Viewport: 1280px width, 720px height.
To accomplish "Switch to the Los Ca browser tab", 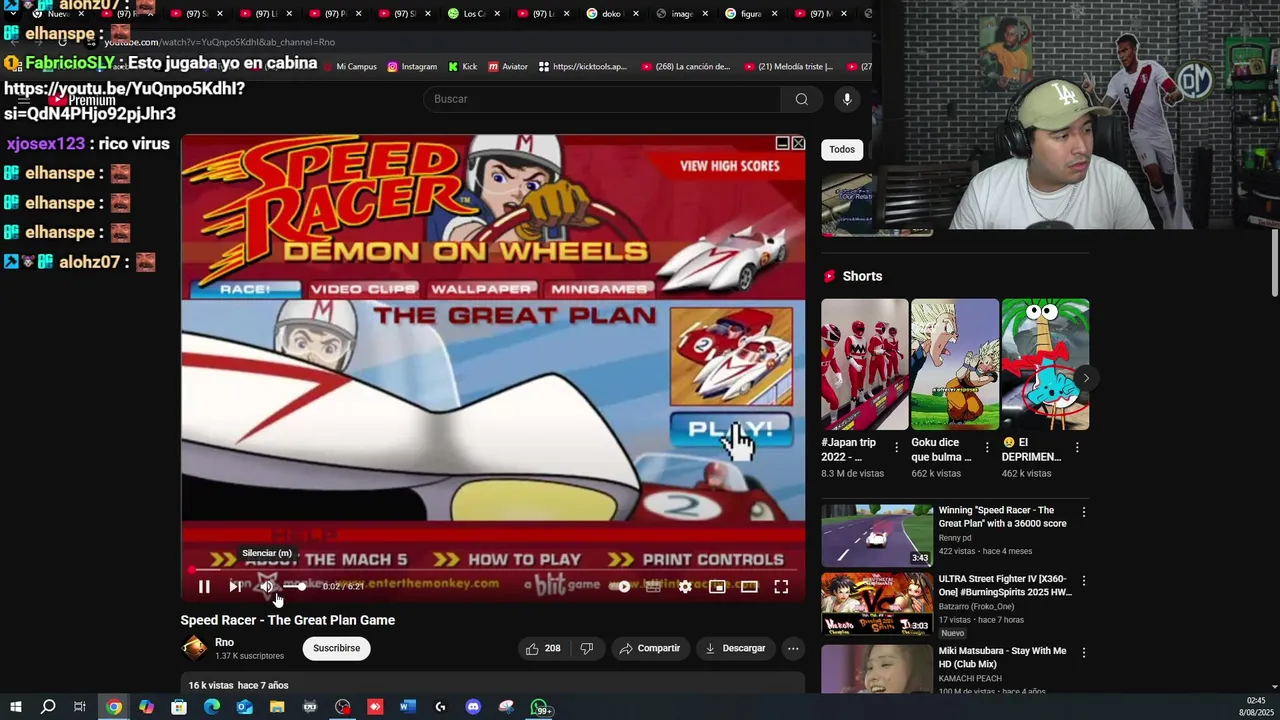I will click(473, 14).
